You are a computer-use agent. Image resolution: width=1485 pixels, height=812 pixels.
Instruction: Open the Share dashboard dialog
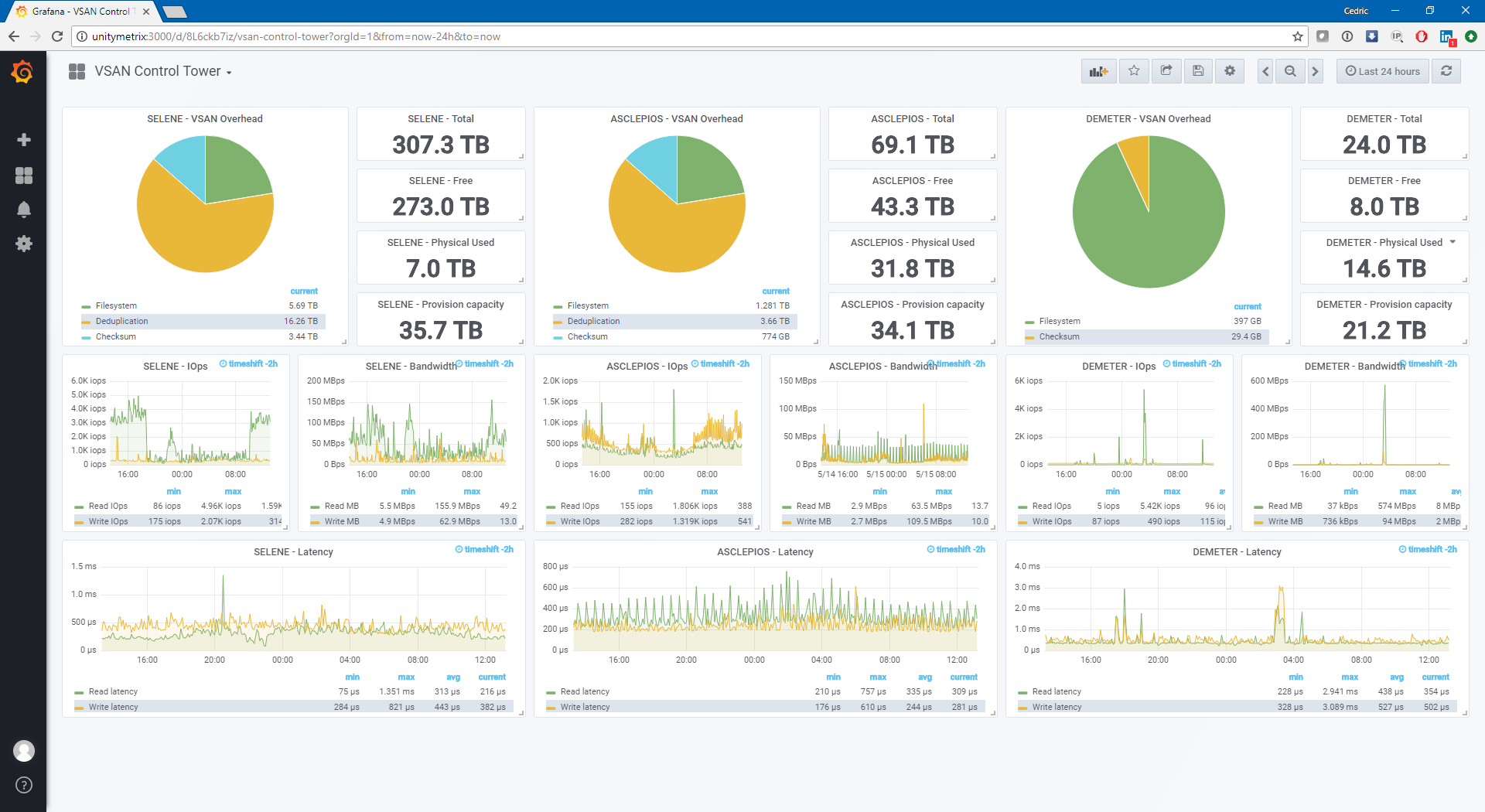[x=1166, y=71]
